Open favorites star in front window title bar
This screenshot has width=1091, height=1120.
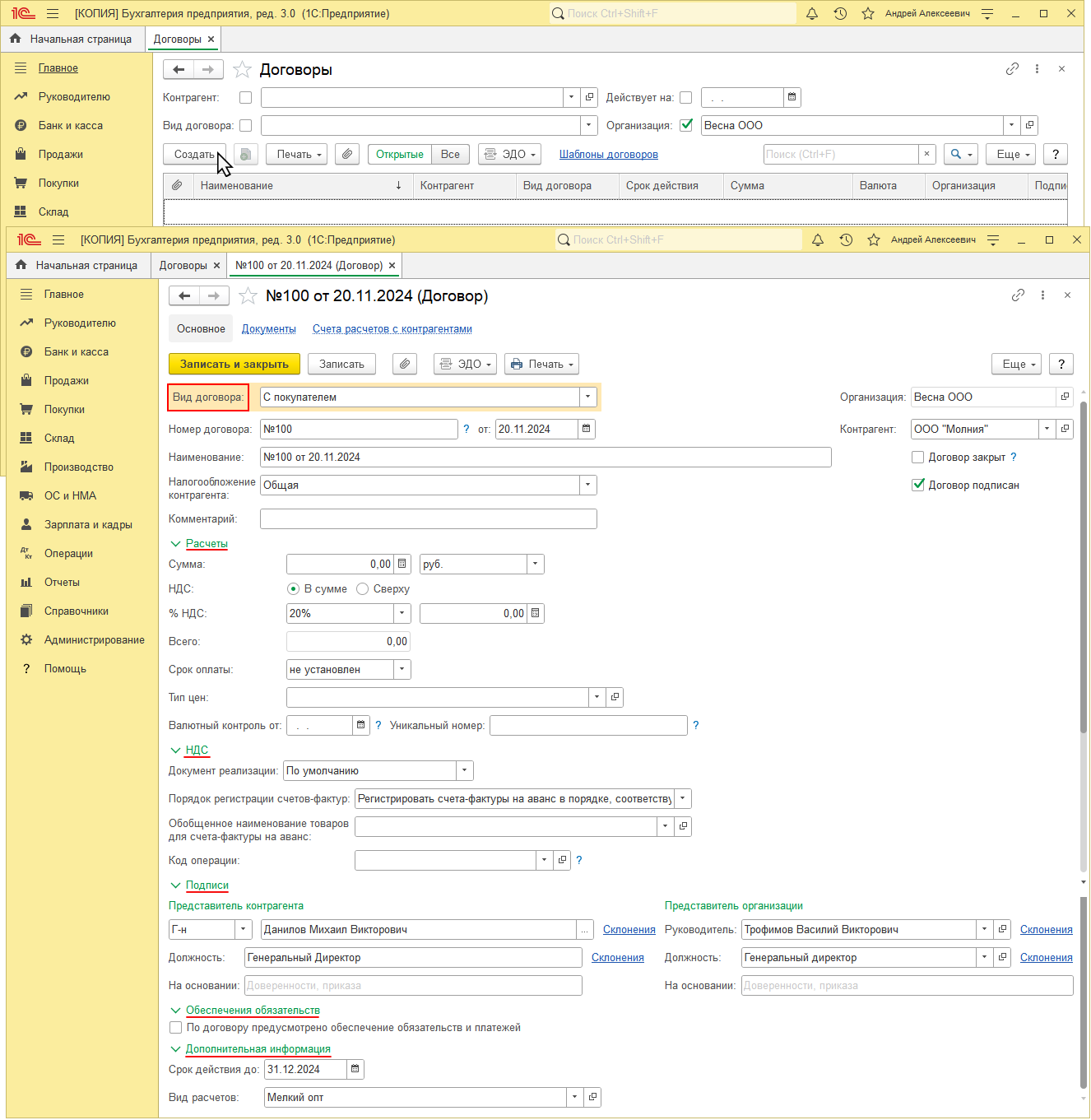[x=874, y=239]
